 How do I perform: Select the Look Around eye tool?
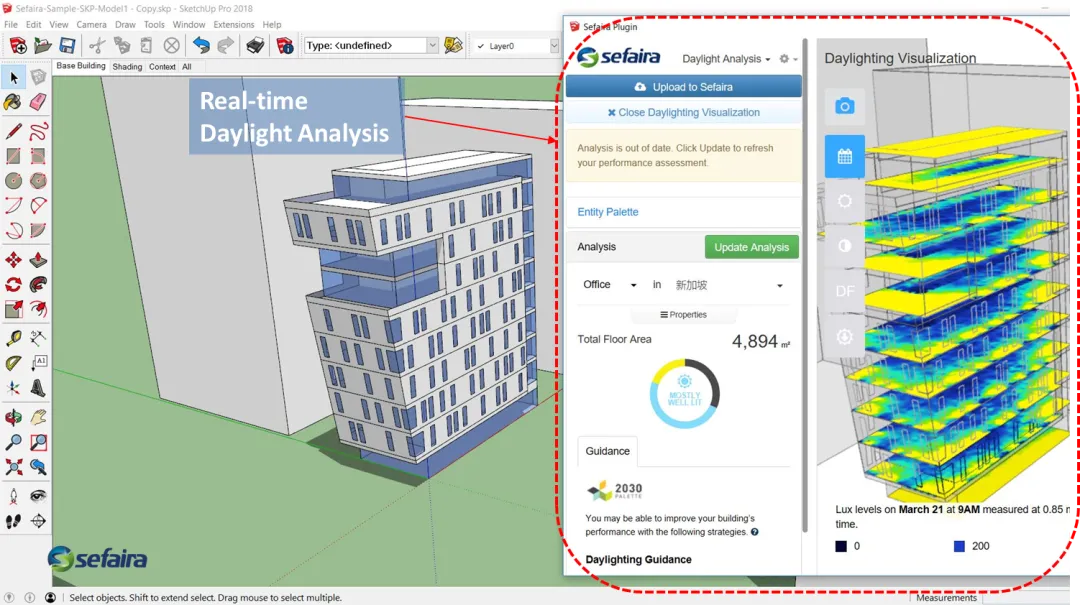39,496
